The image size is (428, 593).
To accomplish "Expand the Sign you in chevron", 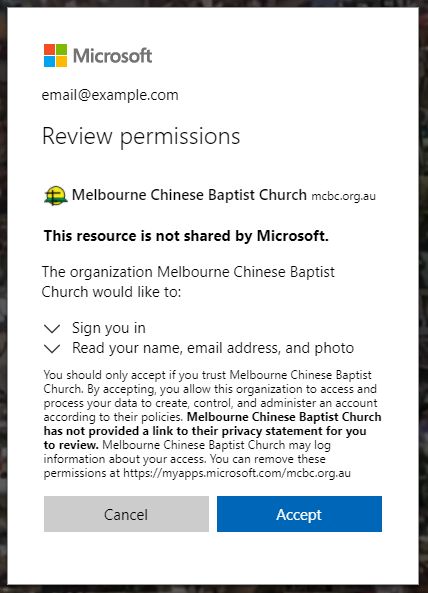I will point(52,328).
